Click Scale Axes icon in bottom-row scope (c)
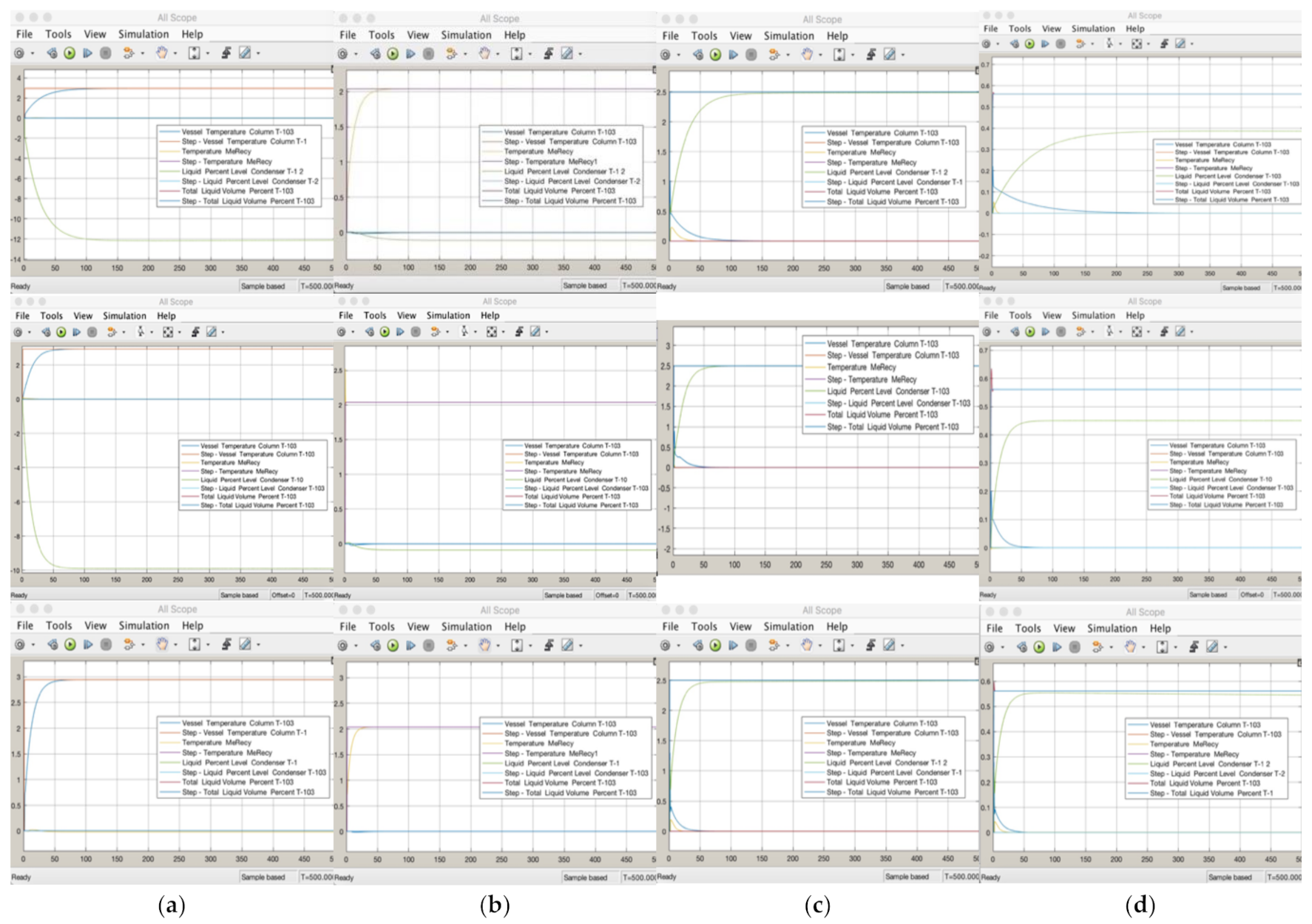This screenshot has height=924, width=1312. click(839, 645)
